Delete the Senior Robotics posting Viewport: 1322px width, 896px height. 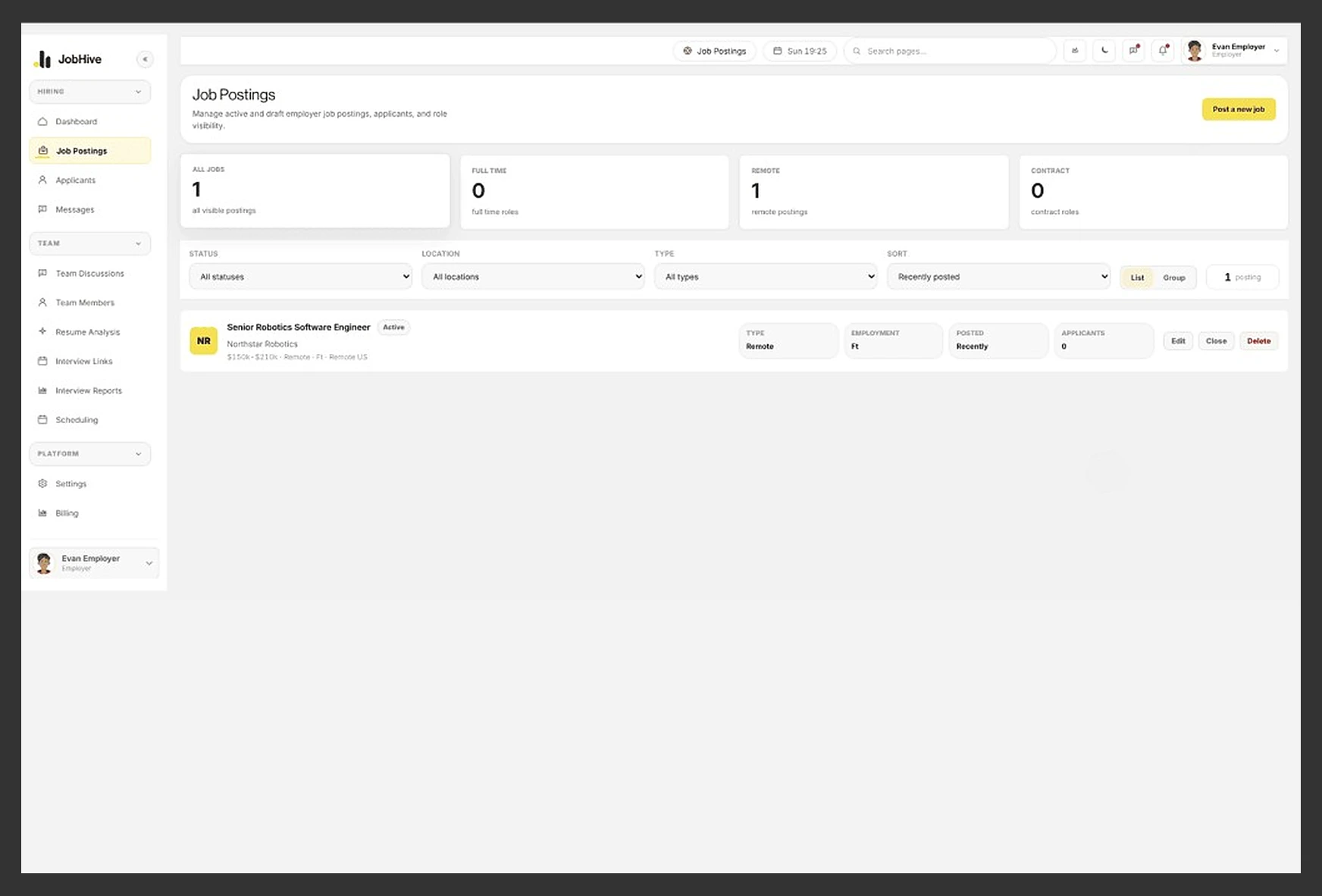tap(1259, 341)
